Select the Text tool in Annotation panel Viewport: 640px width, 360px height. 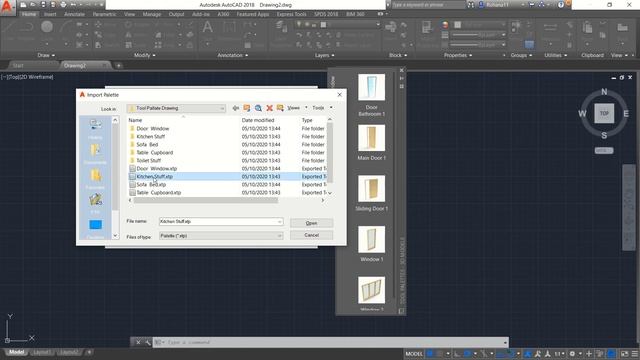207,28
